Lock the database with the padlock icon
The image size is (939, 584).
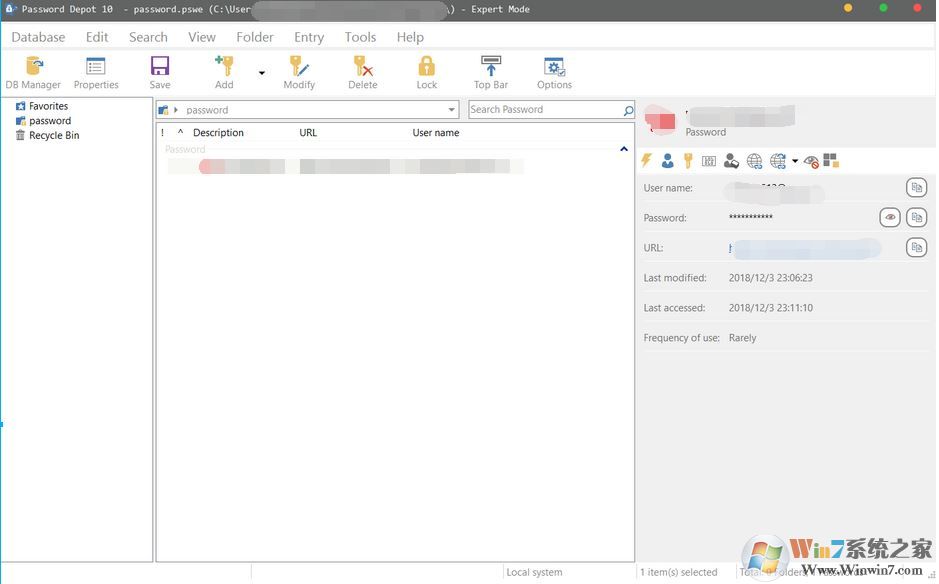(x=426, y=70)
